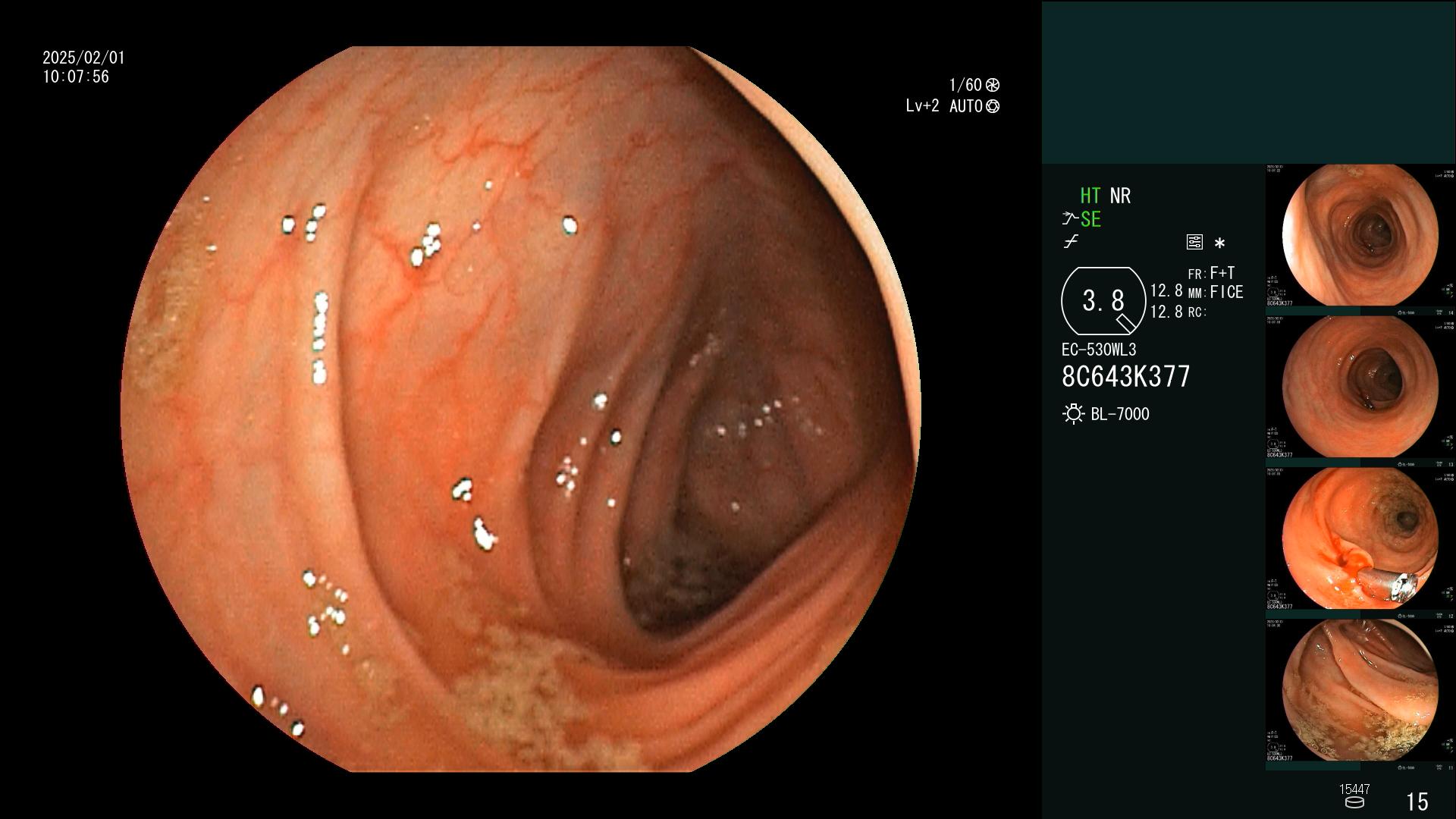The height and width of the screenshot is (819, 1456).
Task: Click the BL-7000 light source icon
Action: 1073,414
